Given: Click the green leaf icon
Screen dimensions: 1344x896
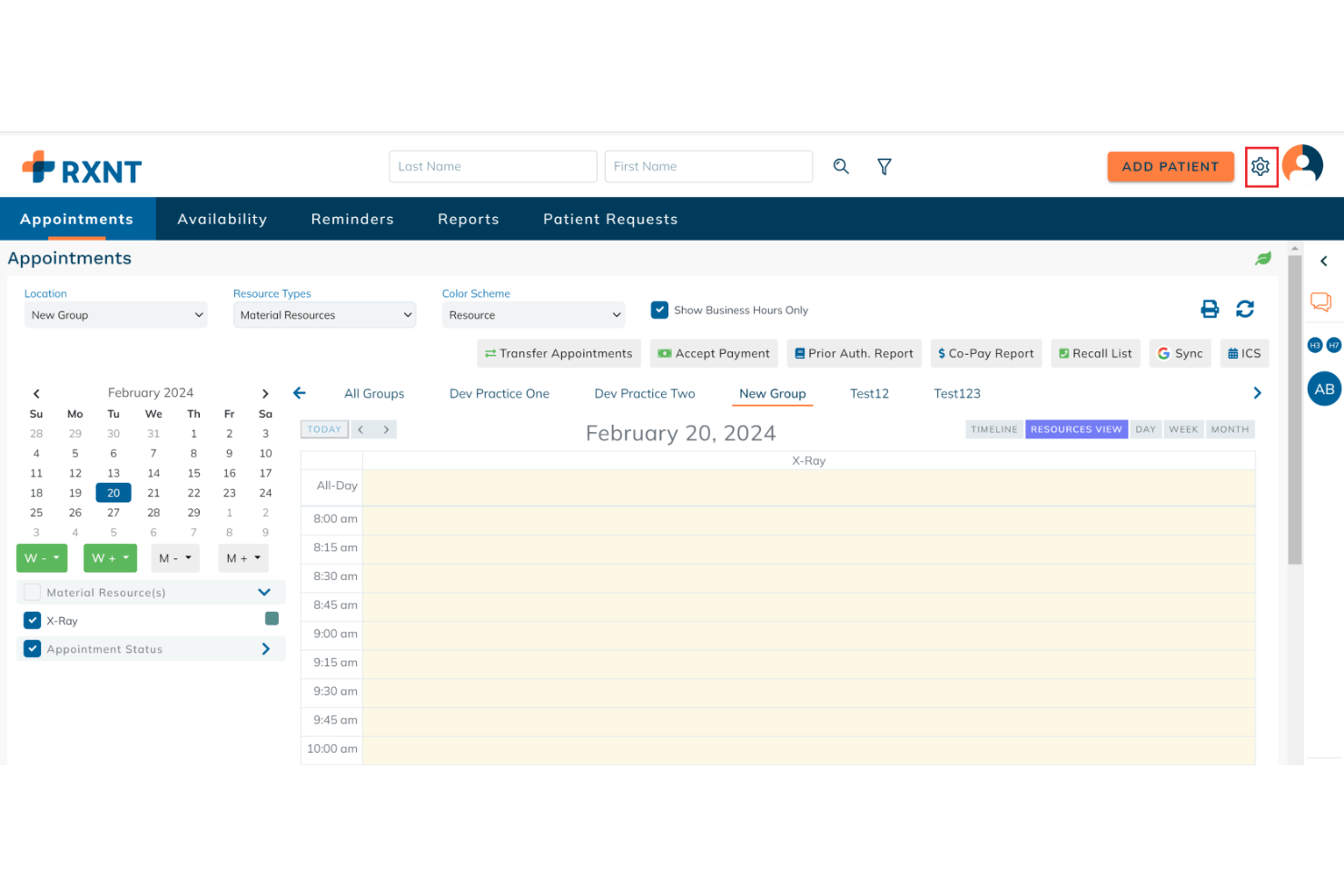Looking at the screenshot, I should coord(1262,259).
